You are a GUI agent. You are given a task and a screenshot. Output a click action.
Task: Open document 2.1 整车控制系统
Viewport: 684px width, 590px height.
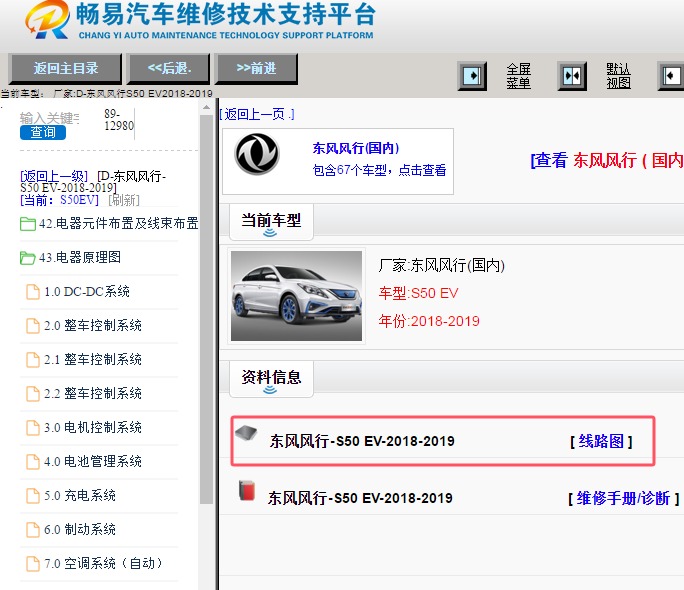tap(93, 359)
